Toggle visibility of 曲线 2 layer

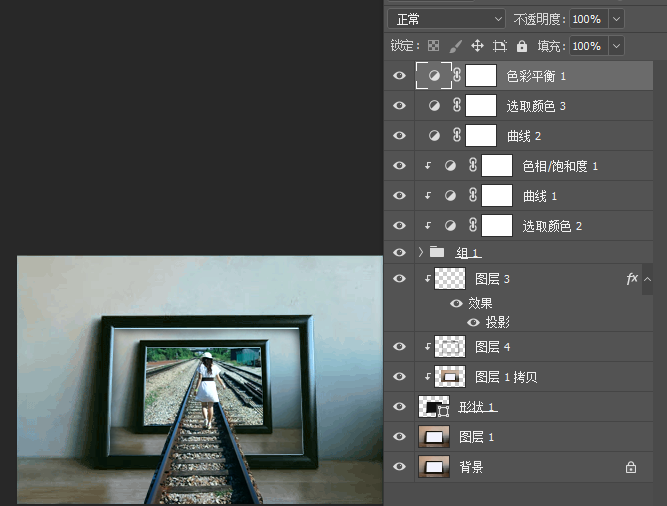click(x=399, y=136)
